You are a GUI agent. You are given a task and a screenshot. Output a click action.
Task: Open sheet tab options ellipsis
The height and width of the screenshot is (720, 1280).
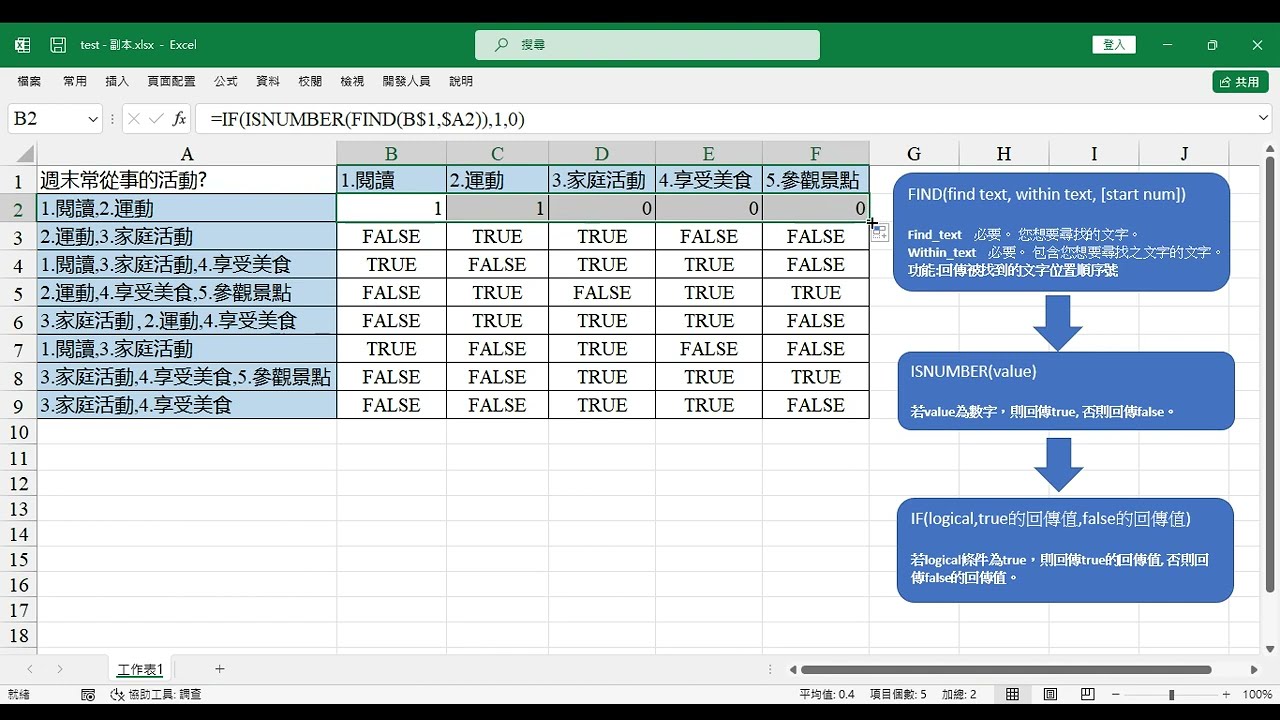coord(770,669)
